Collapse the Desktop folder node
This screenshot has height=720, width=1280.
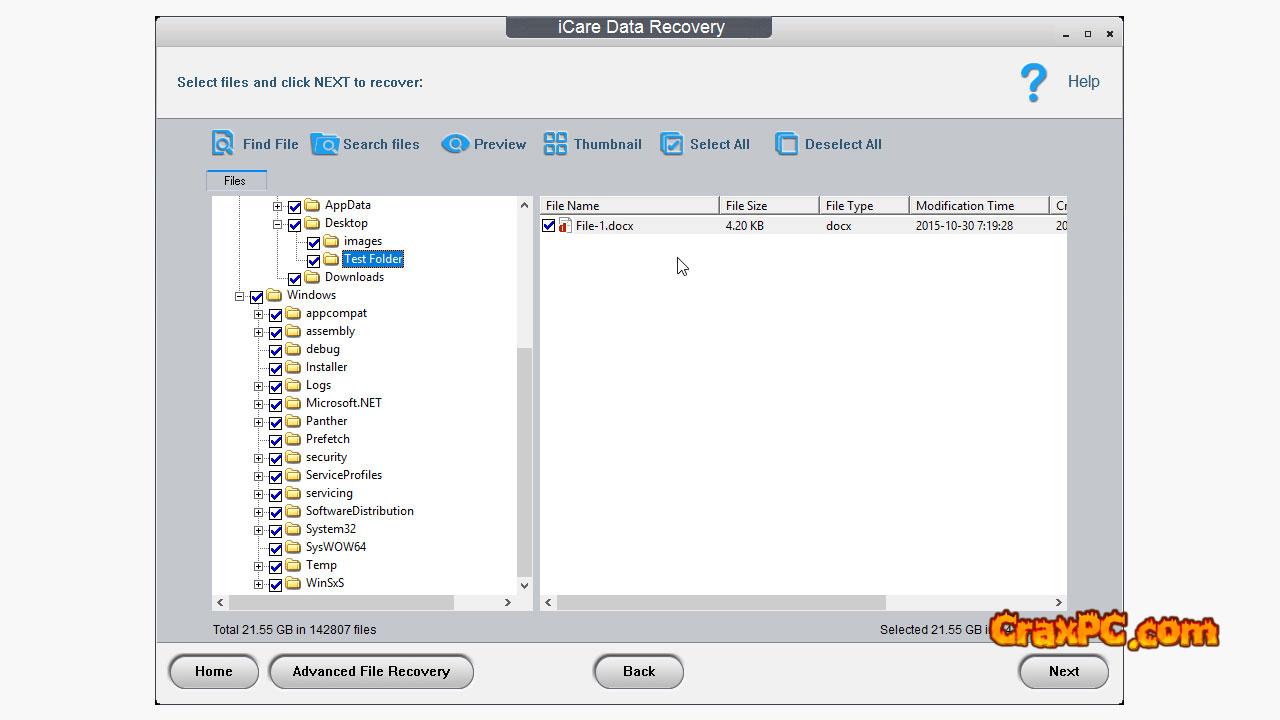278,224
